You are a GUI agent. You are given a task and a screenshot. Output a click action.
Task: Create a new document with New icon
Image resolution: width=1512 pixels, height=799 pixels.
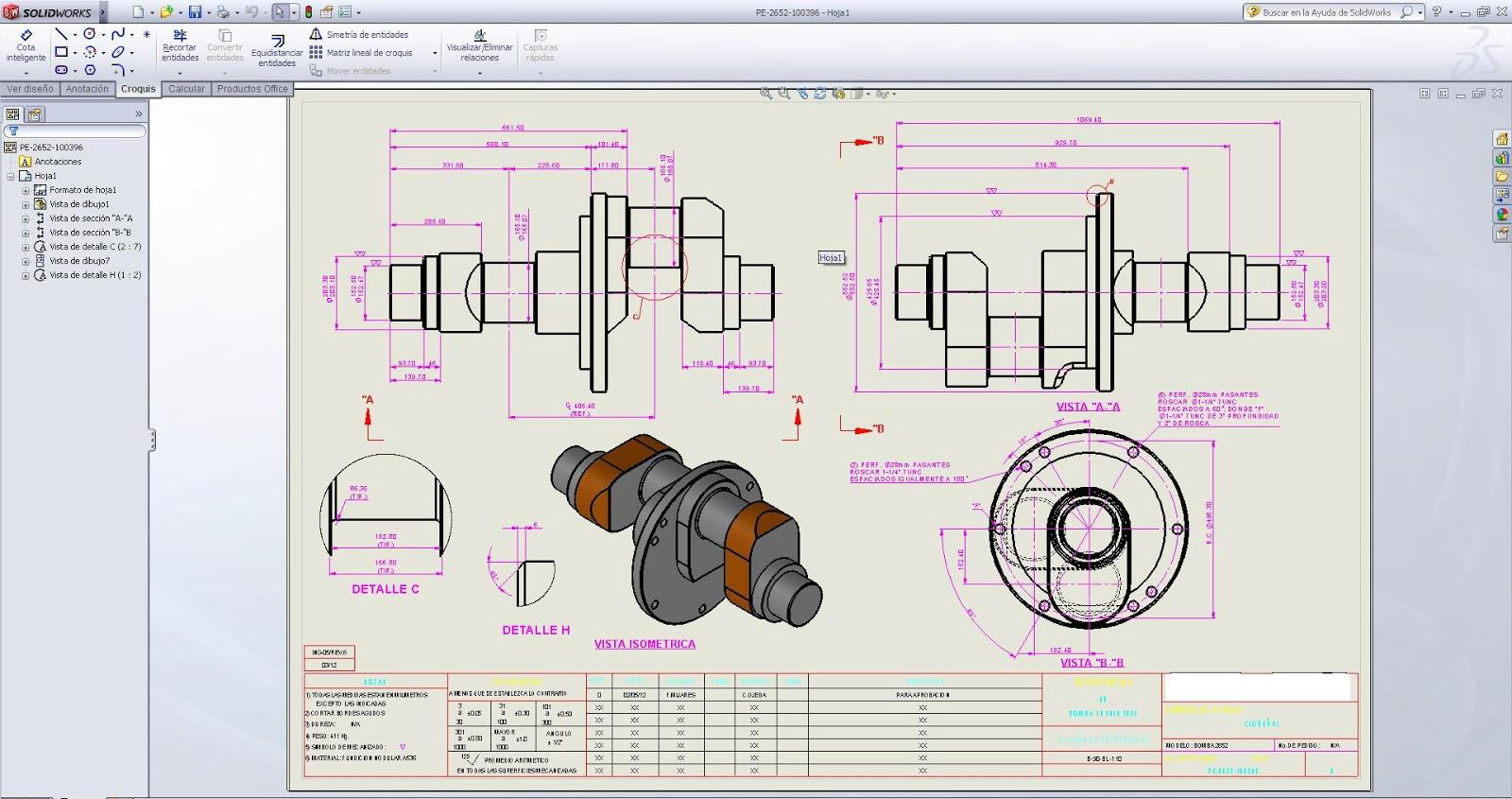(x=138, y=12)
